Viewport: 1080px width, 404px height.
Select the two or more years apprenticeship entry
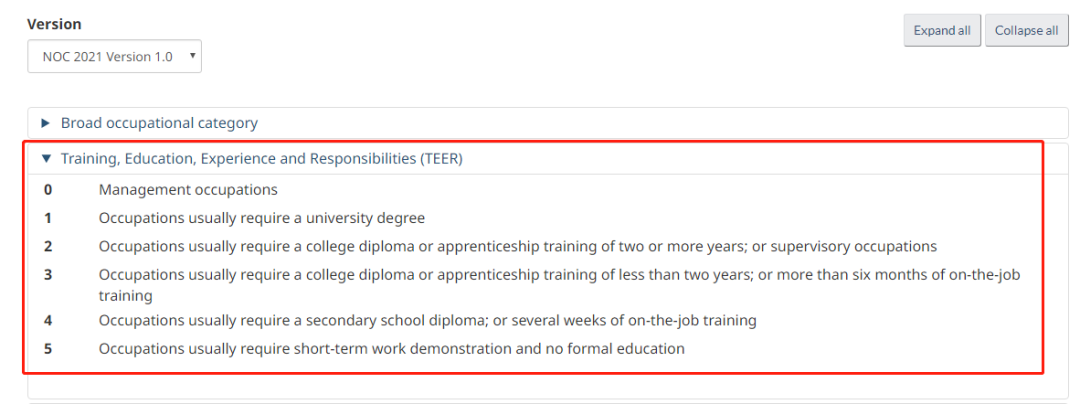518,246
